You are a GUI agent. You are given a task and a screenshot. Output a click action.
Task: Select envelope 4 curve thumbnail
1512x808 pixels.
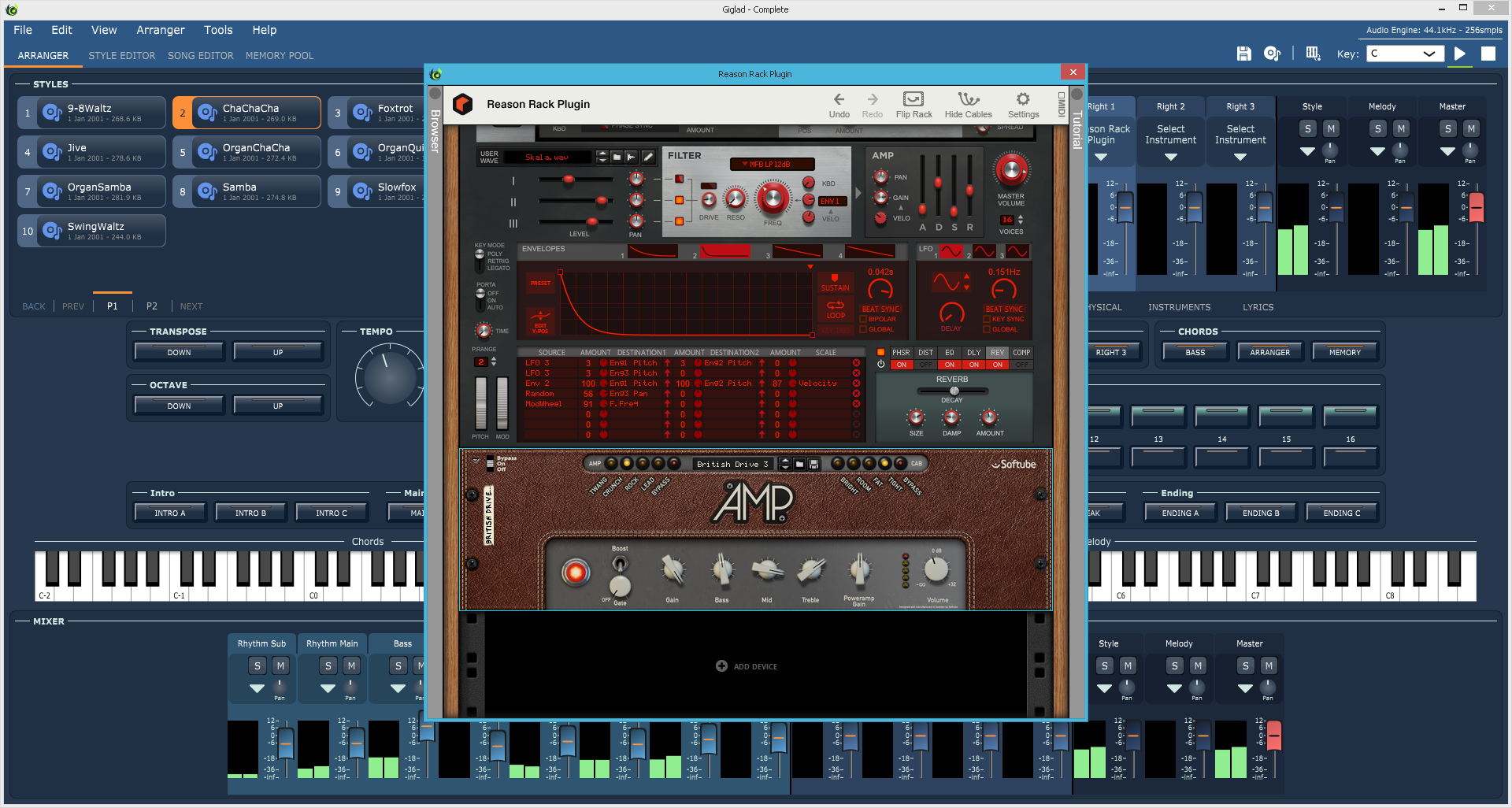[869, 251]
